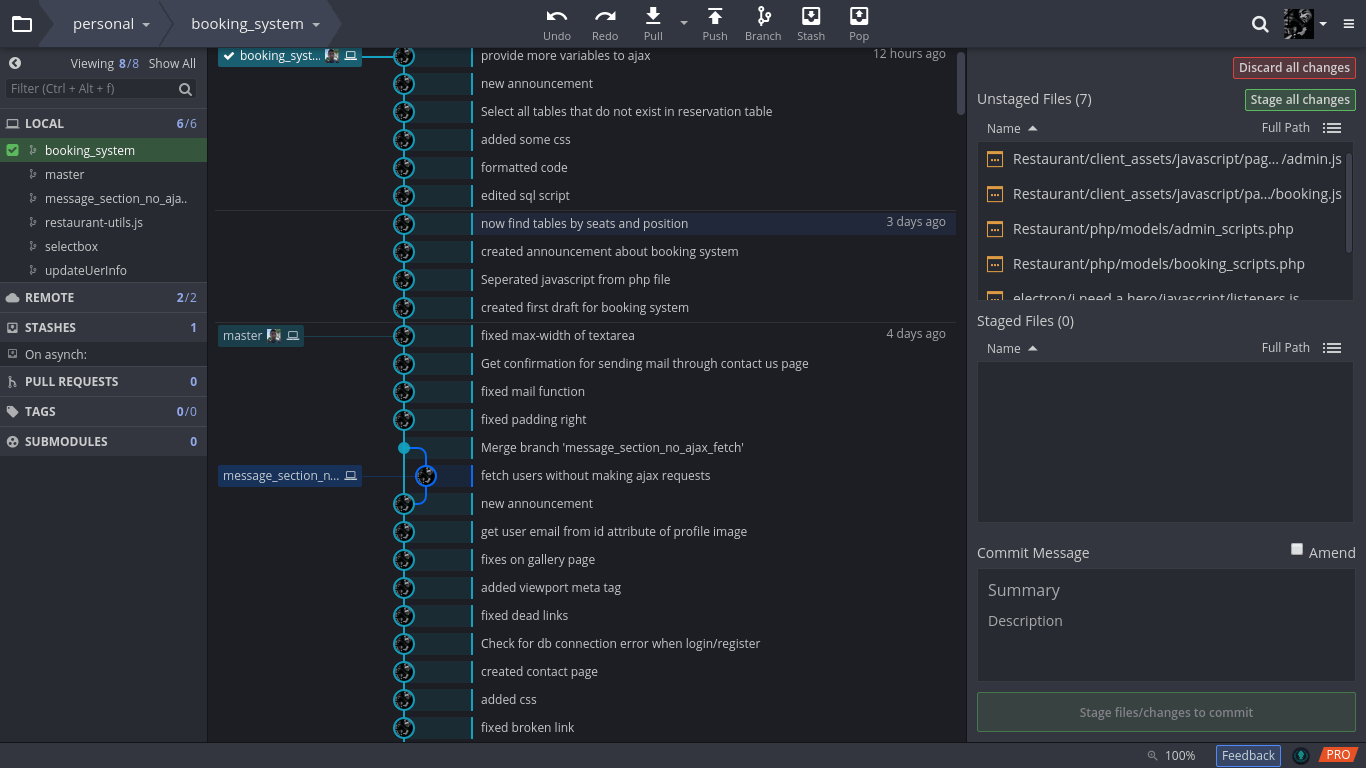This screenshot has height=768, width=1366.
Task: Toggle Show All branch visibility
Action: click(171, 63)
